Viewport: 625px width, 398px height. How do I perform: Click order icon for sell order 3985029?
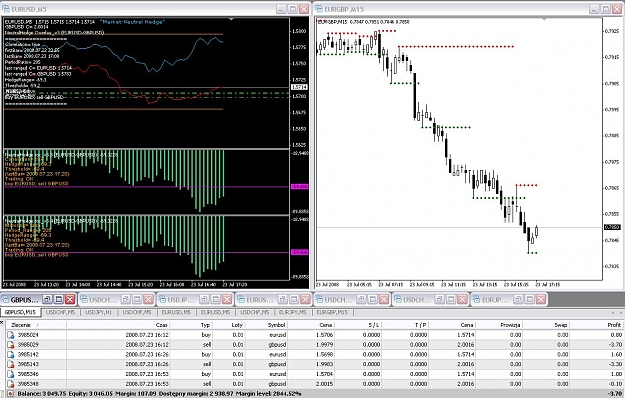10,345
